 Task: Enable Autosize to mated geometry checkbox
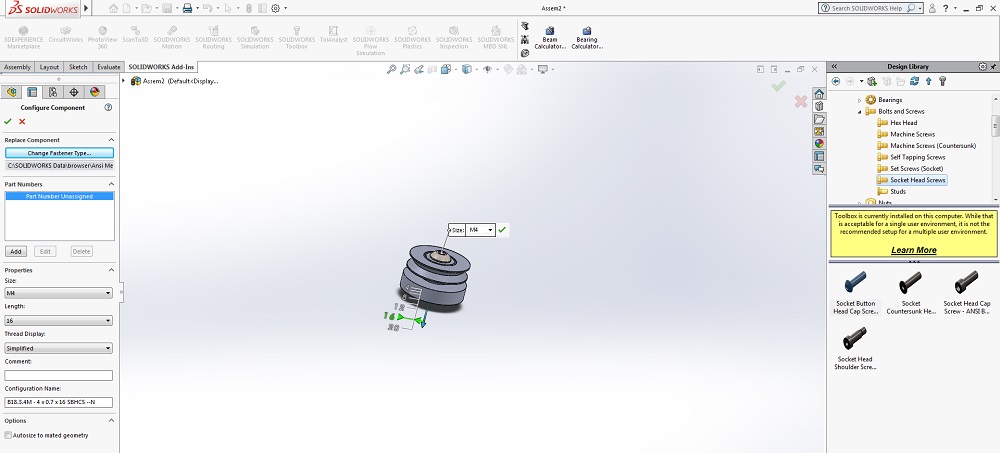(8, 435)
